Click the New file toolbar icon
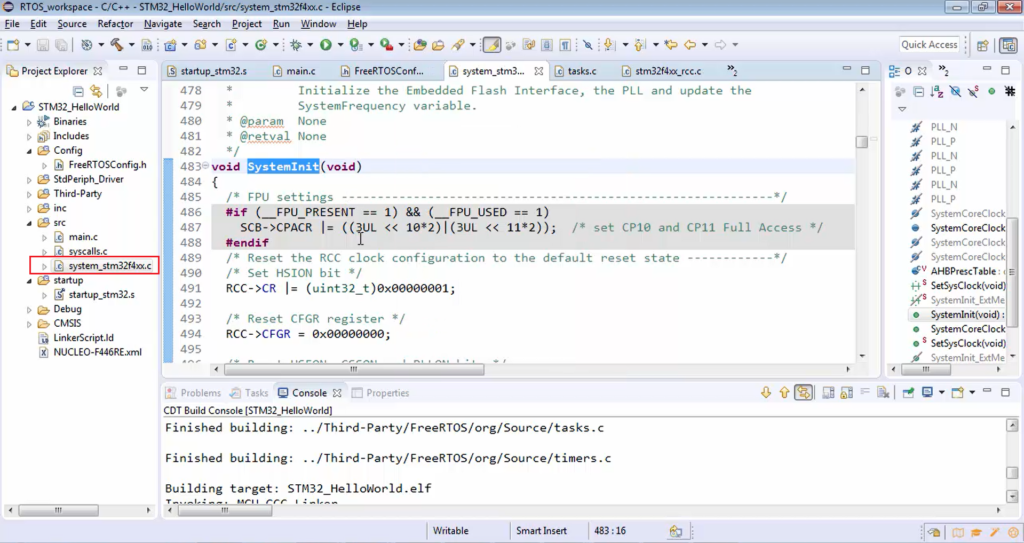Screen dimensions: 1024x543 (12, 44)
